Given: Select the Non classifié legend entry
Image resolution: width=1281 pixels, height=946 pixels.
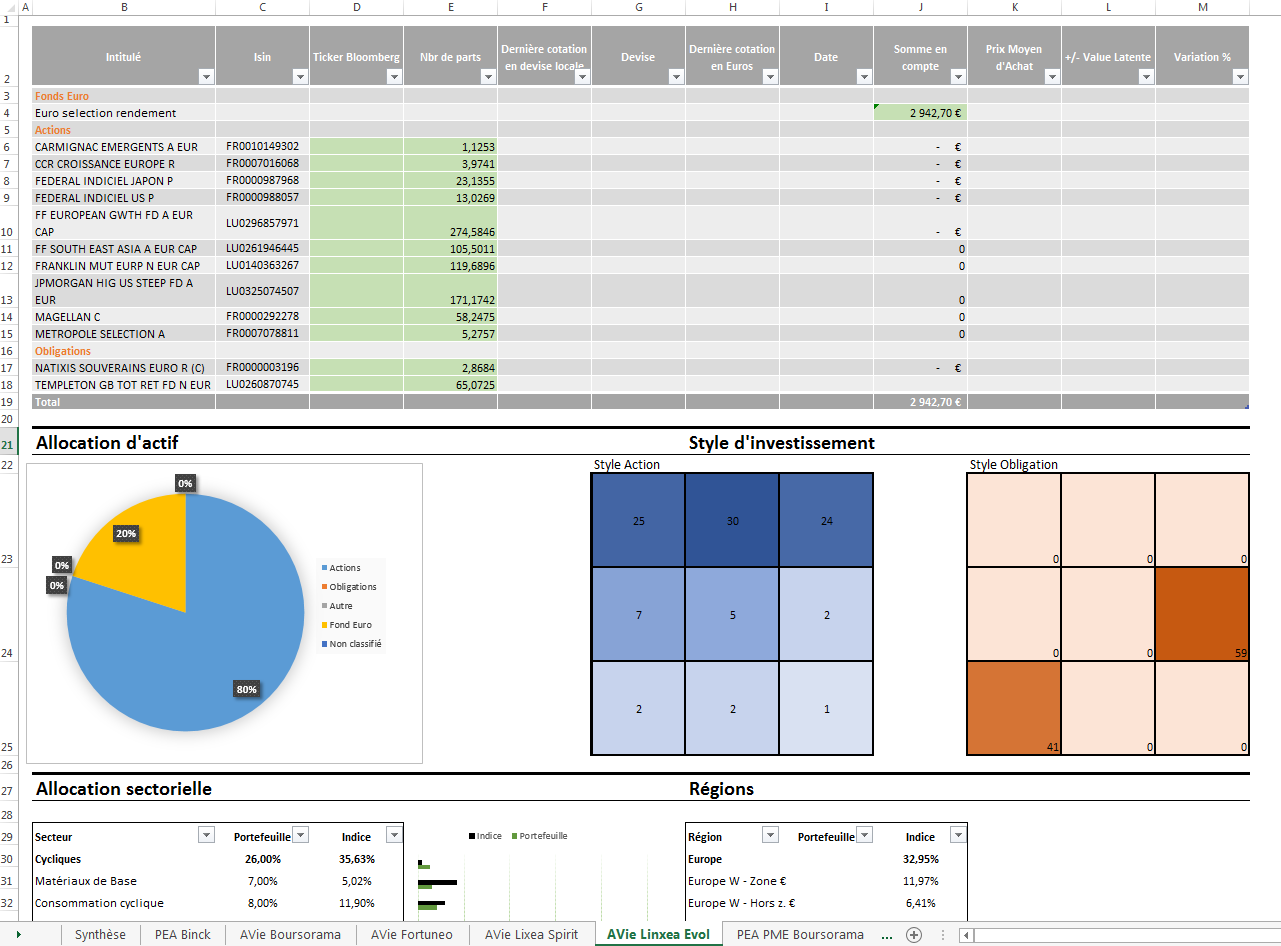Looking at the screenshot, I should (351, 644).
